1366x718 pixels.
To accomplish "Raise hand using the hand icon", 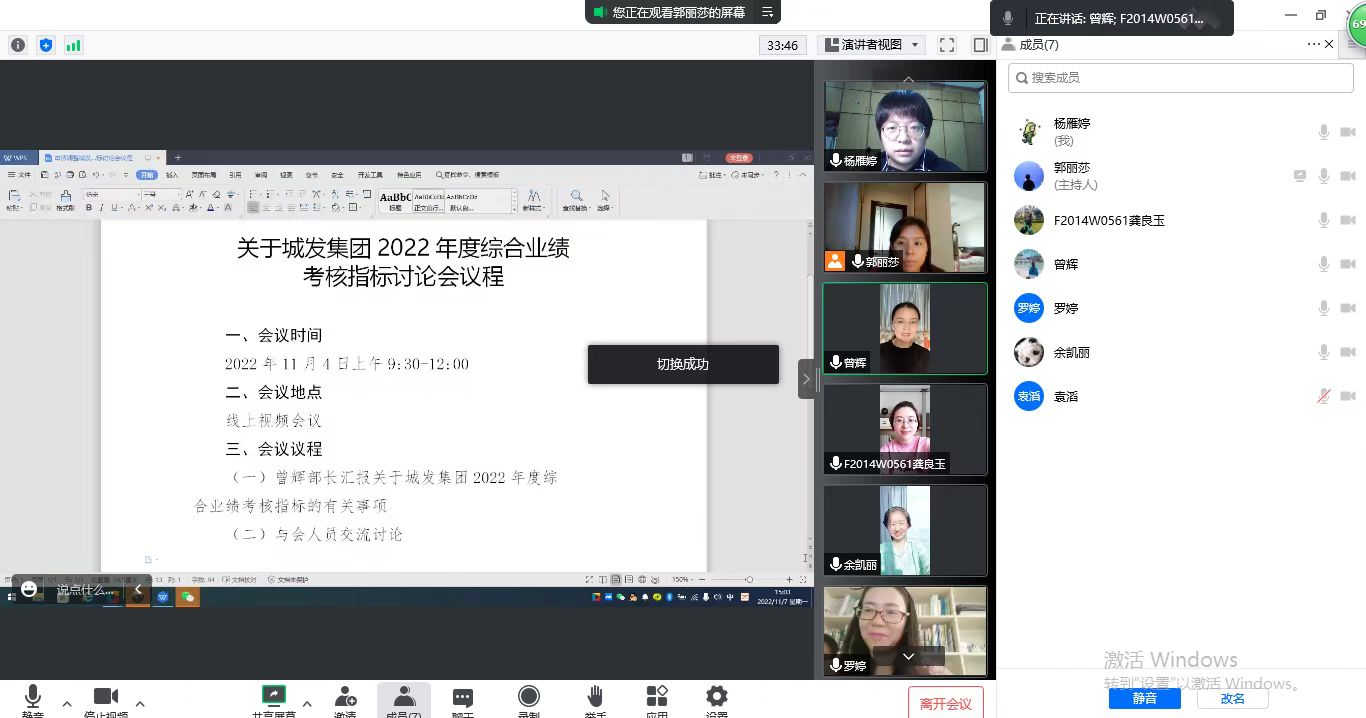I will [595, 697].
